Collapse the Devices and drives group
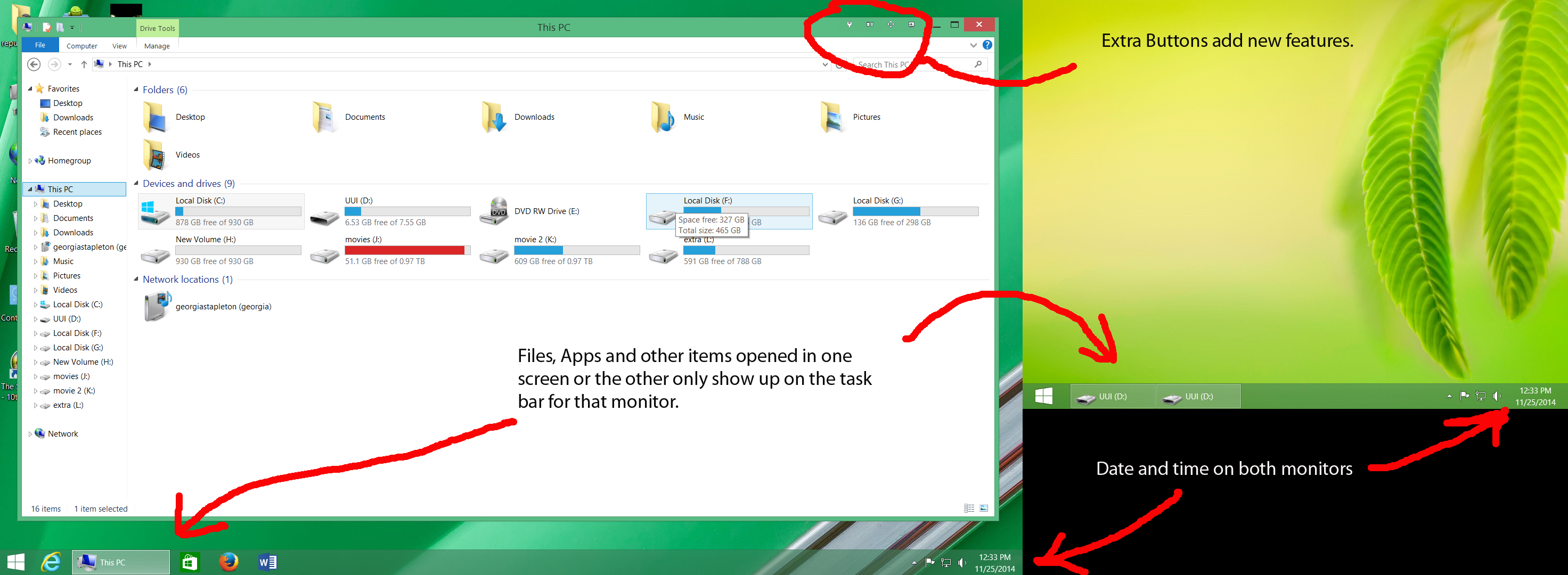 coord(136,183)
